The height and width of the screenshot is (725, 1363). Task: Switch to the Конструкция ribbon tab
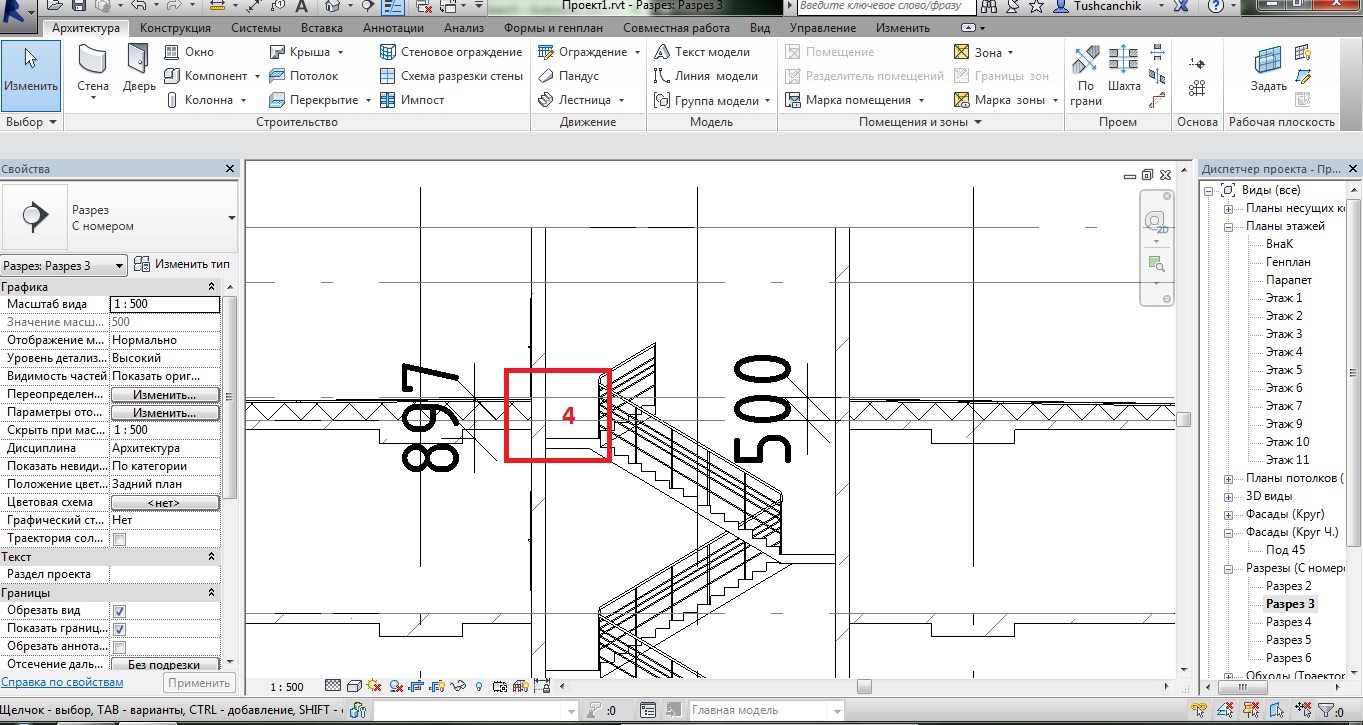coord(175,28)
